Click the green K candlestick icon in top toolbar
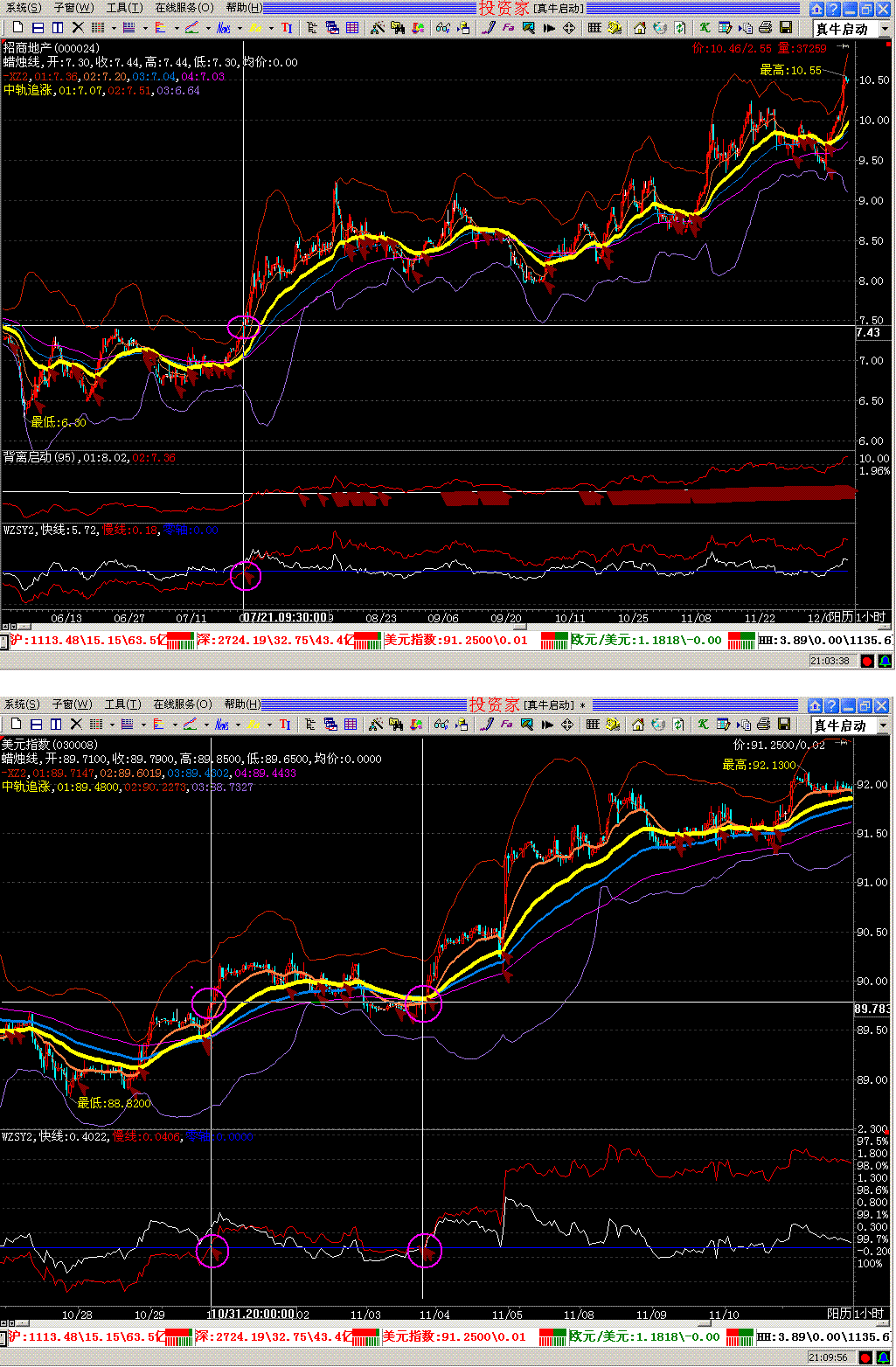This screenshot has width=896, height=1367. coord(704,28)
